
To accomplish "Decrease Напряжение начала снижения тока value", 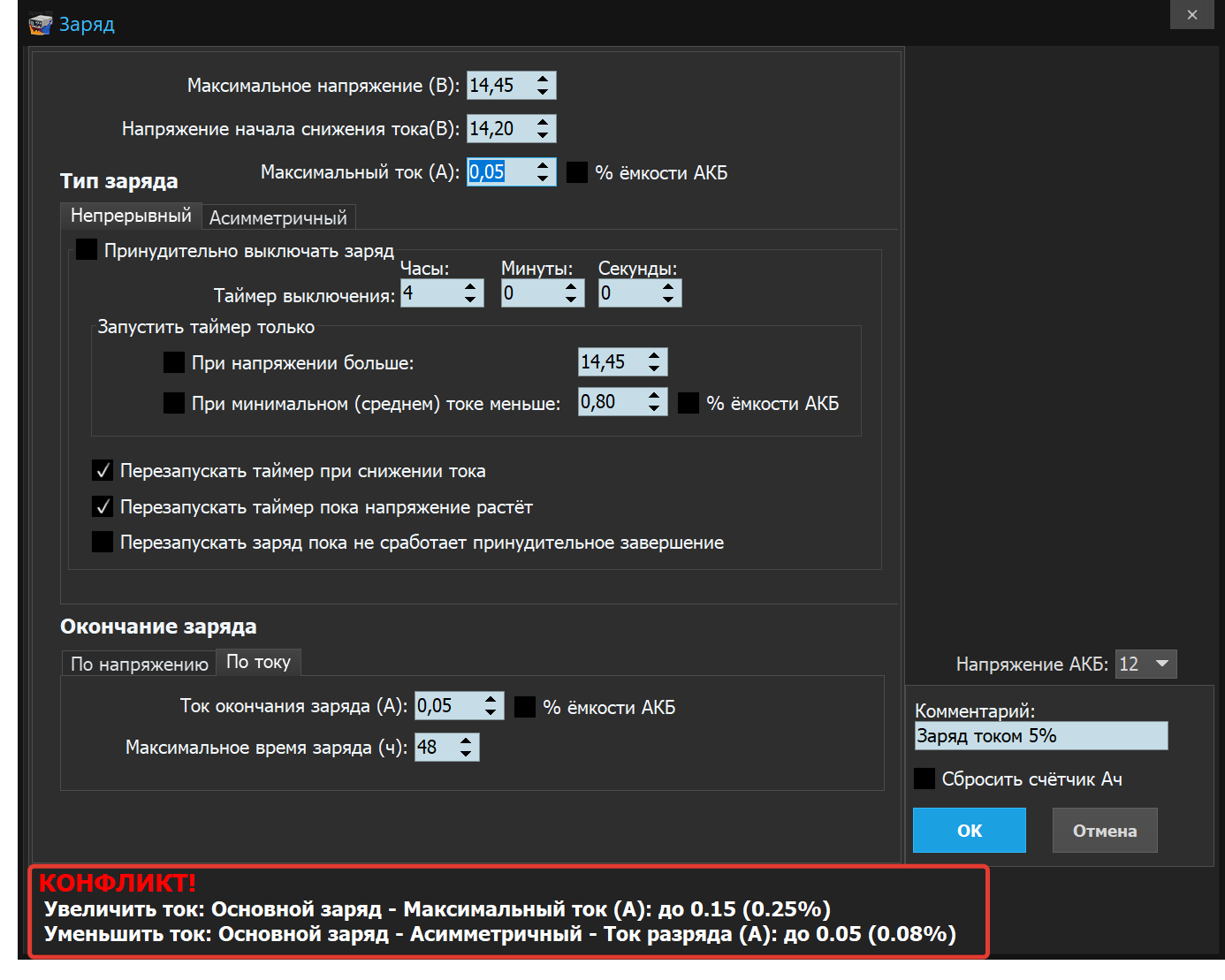I will pyautogui.click(x=543, y=135).
